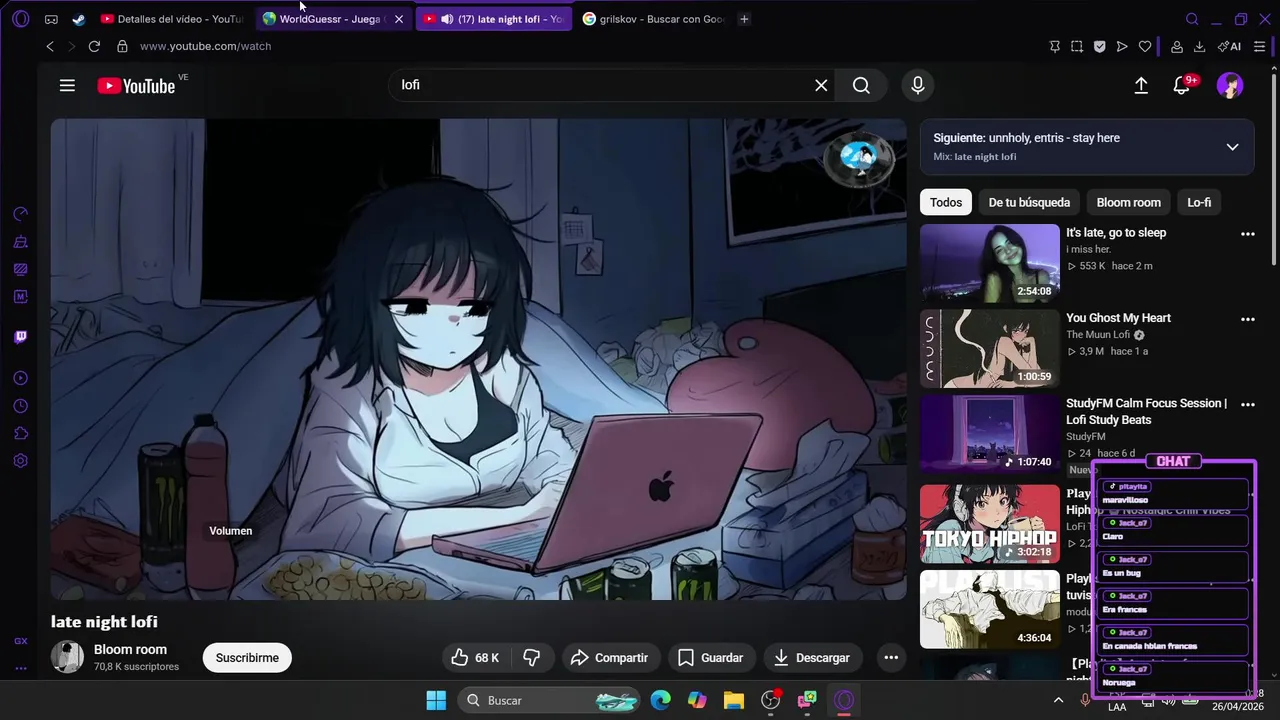Open extensions cube in sidebar

(20, 434)
